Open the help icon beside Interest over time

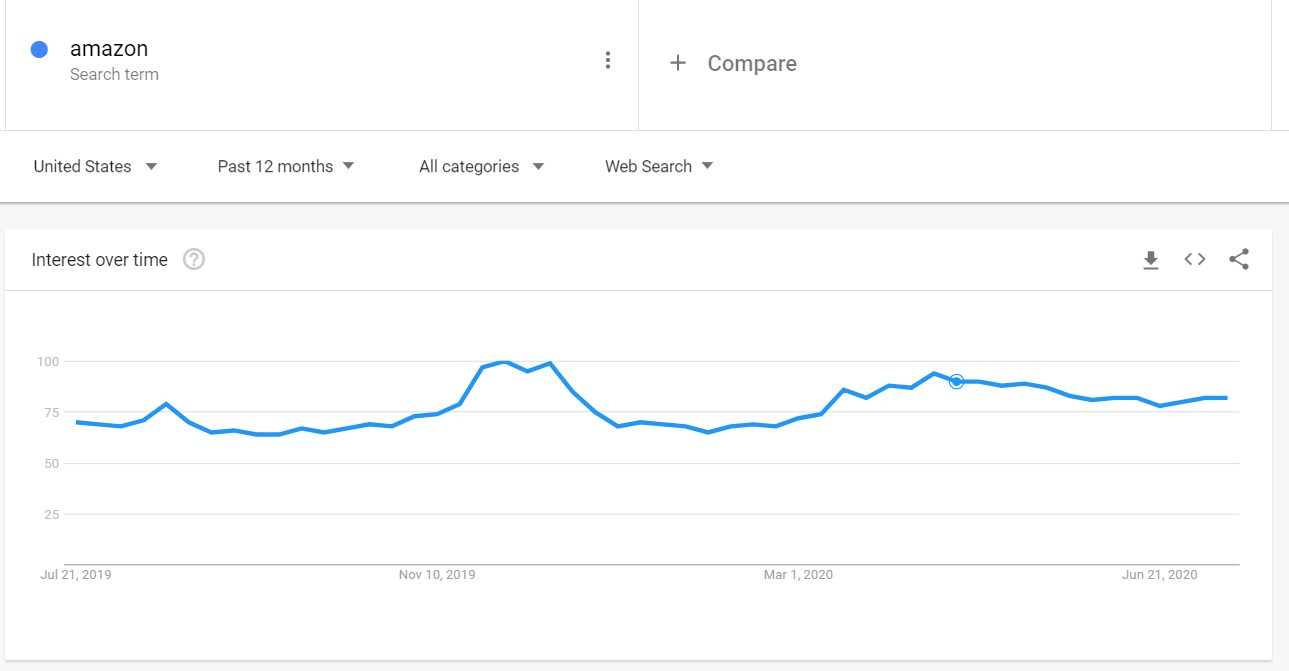194,260
